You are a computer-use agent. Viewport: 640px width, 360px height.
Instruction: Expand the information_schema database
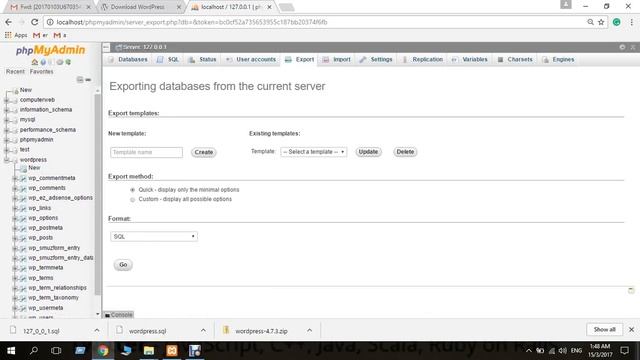[x=7, y=110]
